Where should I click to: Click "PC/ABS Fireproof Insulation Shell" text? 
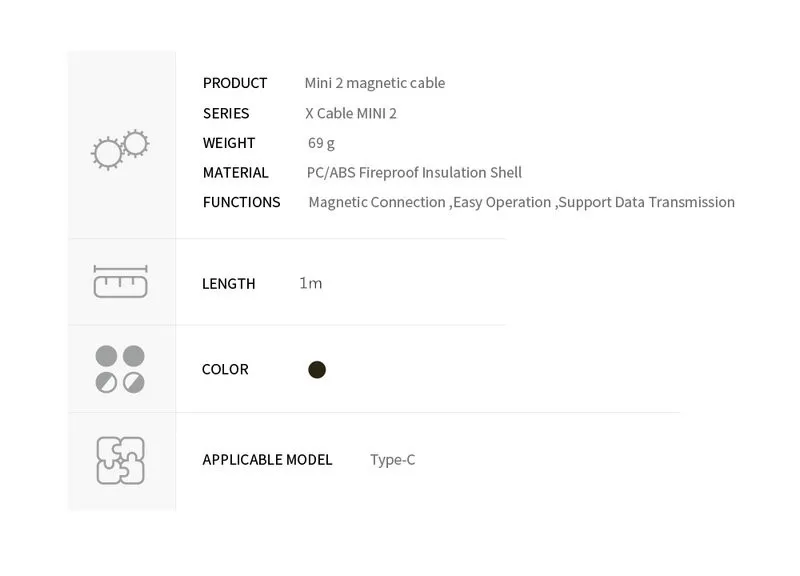pos(414,173)
